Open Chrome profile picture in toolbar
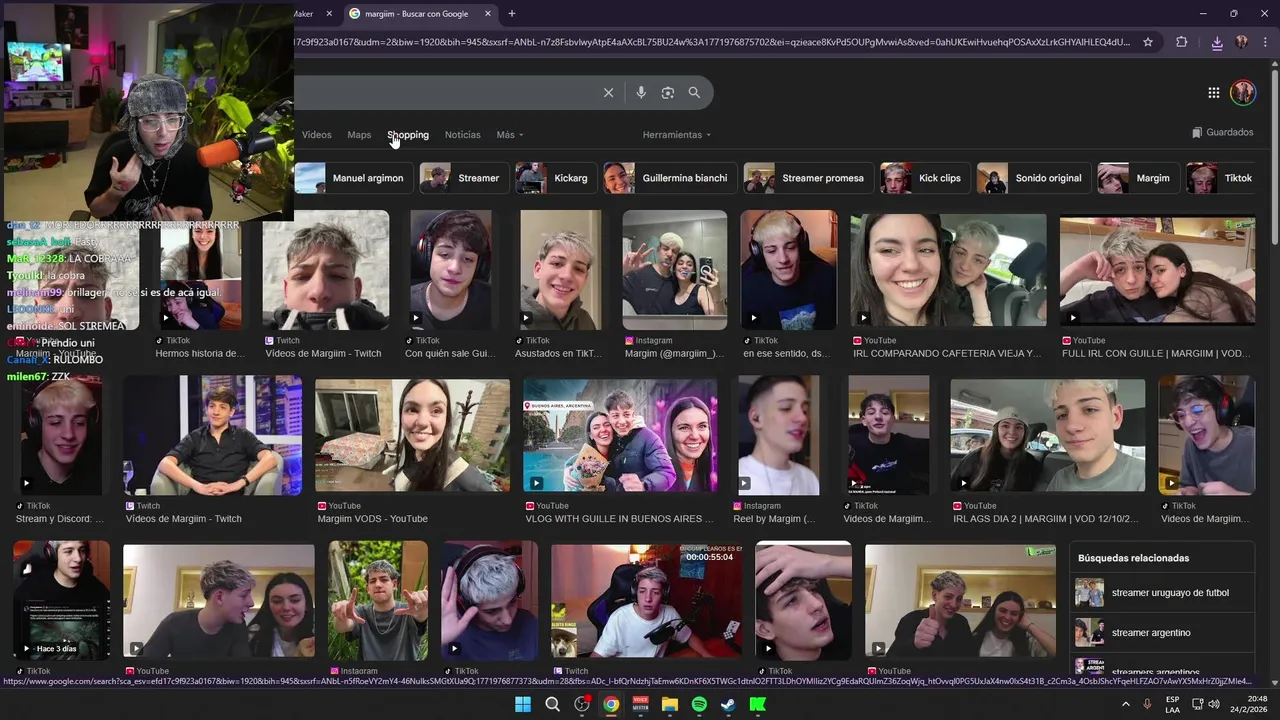The width and height of the screenshot is (1280, 720). [x=1242, y=42]
